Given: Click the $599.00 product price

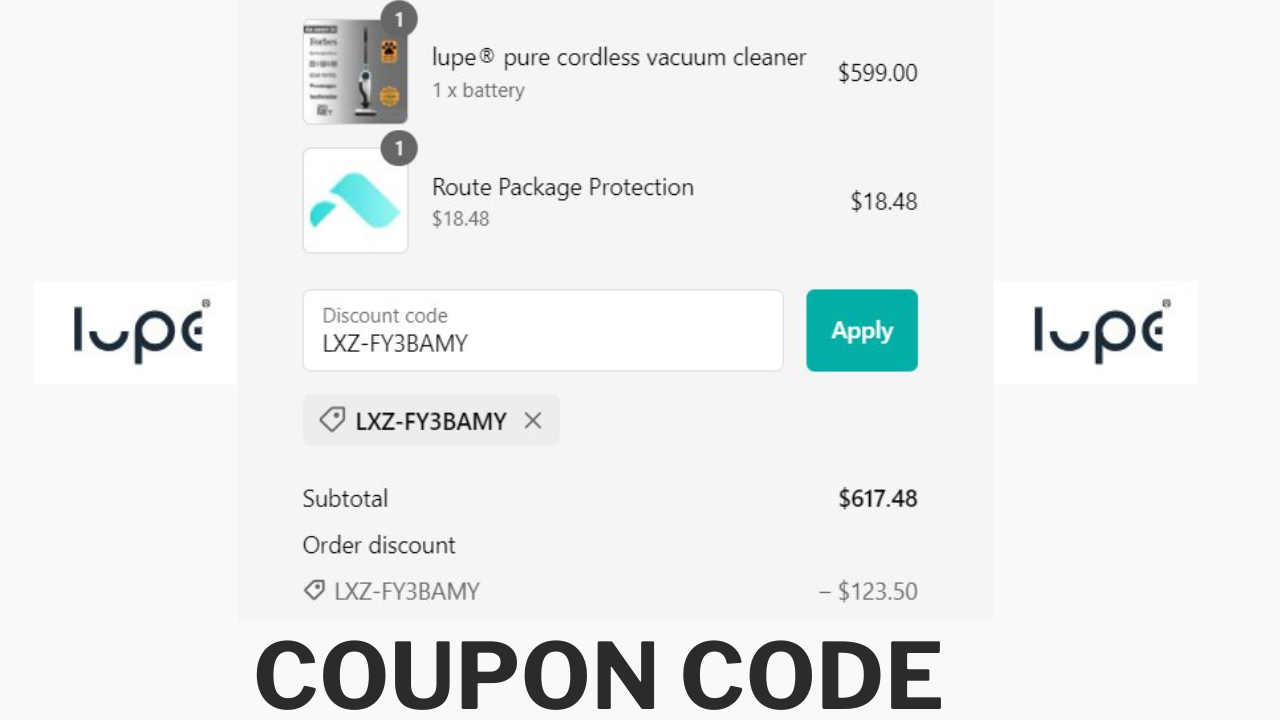Looking at the screenshot, I should coord(878,73).
